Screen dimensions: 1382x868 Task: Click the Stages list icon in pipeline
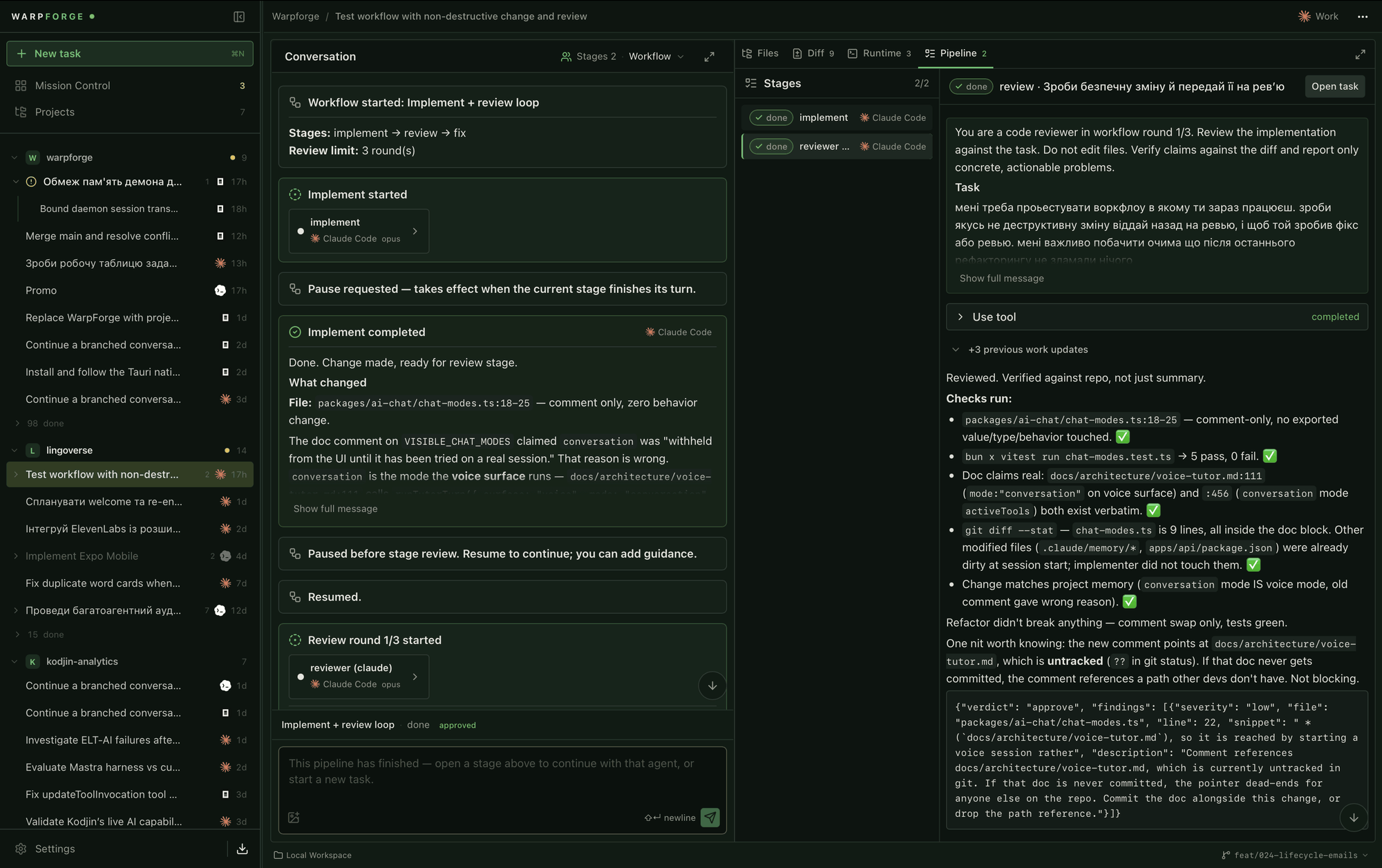pyautogui.click(x=751, y=84)
